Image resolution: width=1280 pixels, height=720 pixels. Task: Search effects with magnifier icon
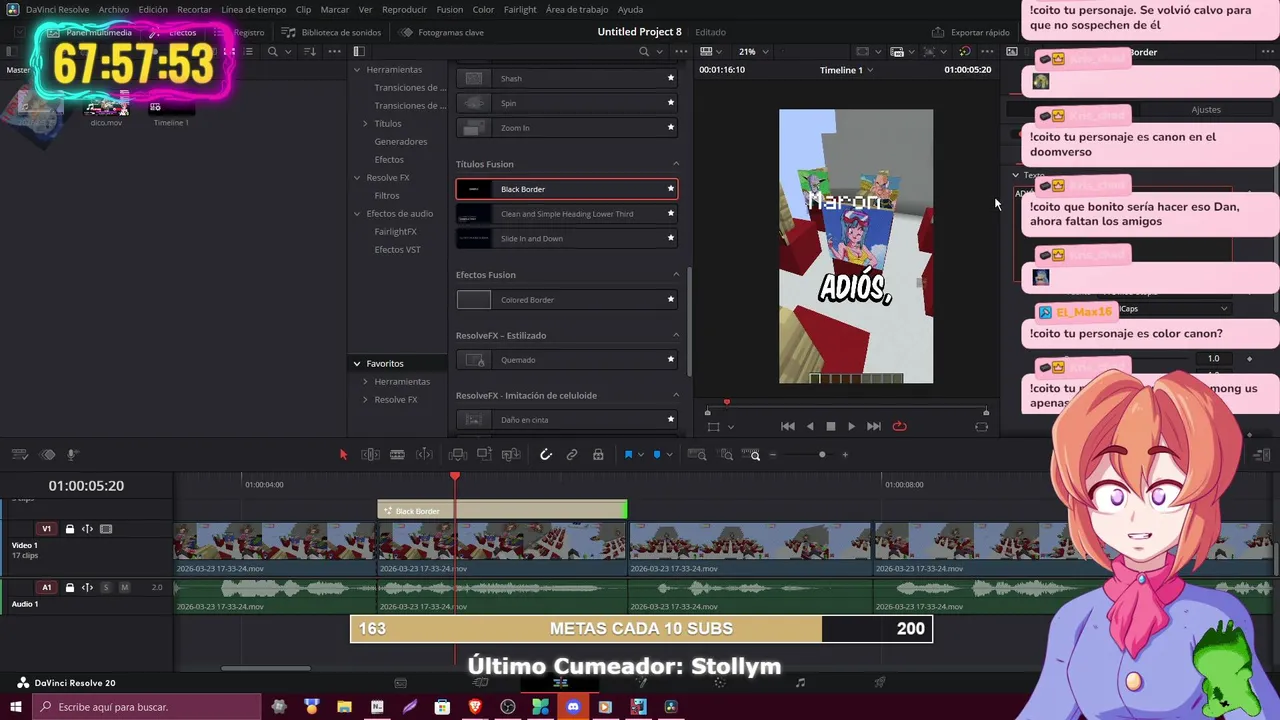pos(644,52)
